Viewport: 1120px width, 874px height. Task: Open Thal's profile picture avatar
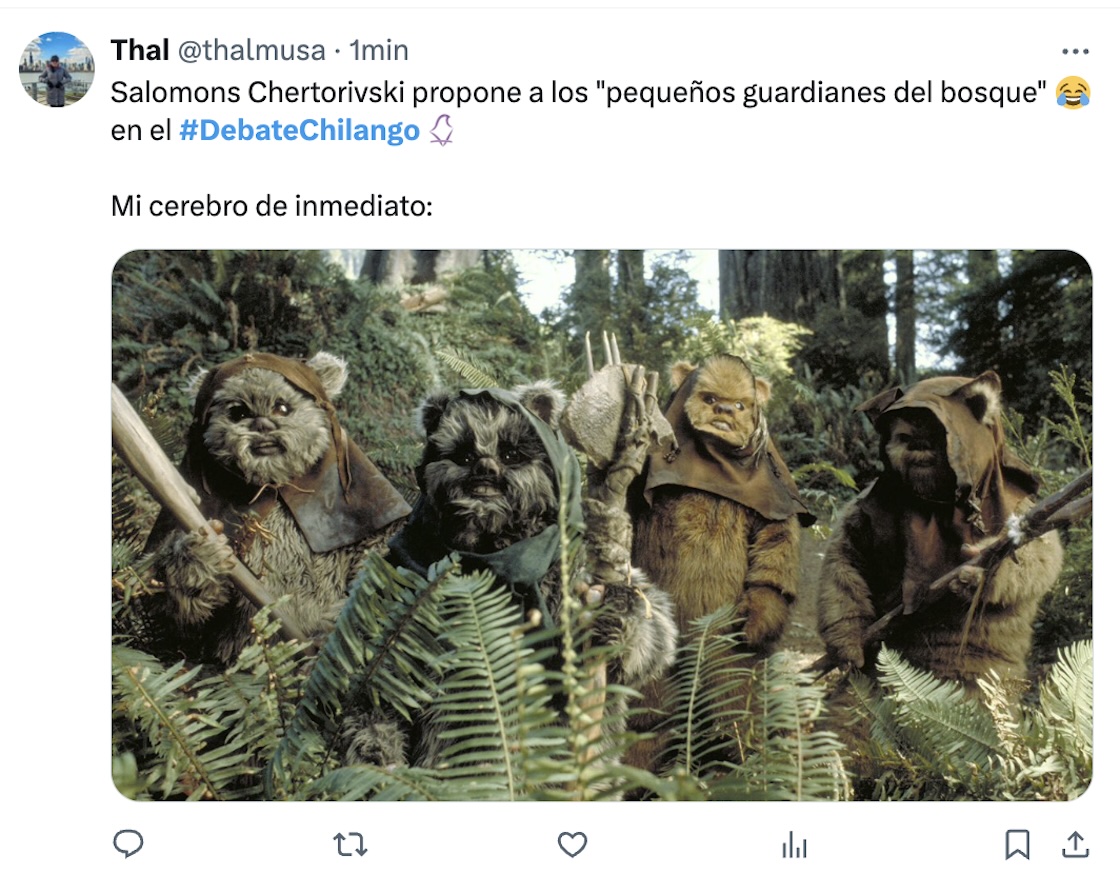(x=56, y=69)
